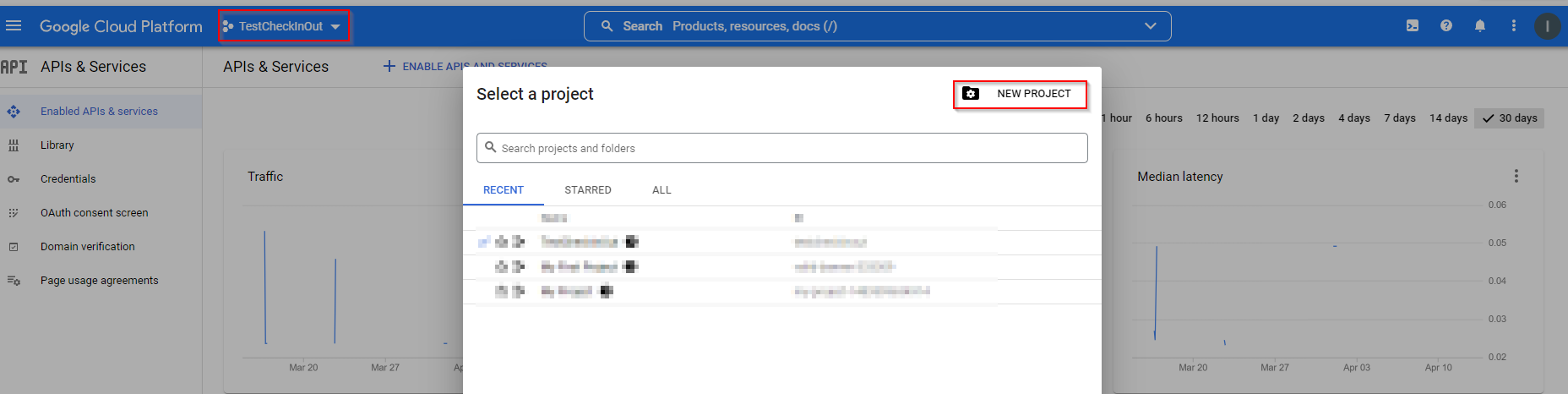Screen dimensions: 1568x394
Task: Click the user account avatar
Action: tap(1547, 26)
